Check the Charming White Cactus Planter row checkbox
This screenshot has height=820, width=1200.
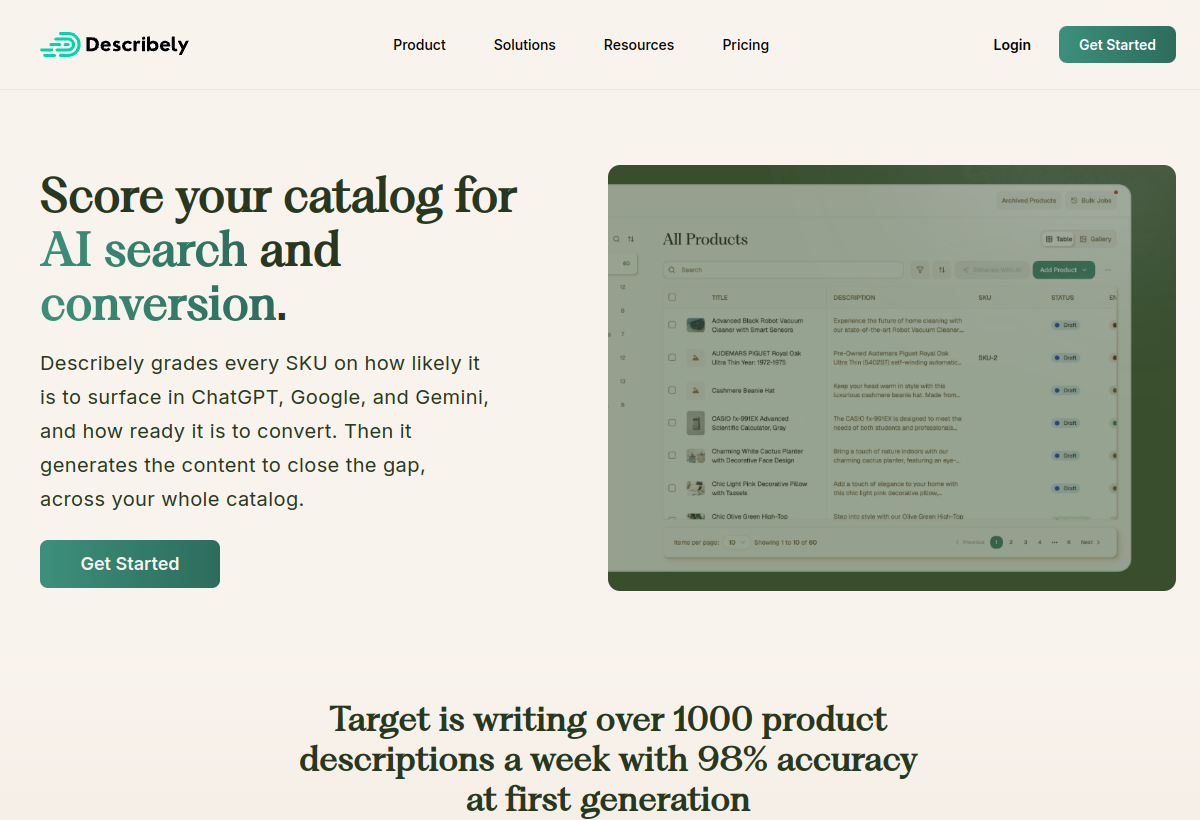(x=672, y=456)
